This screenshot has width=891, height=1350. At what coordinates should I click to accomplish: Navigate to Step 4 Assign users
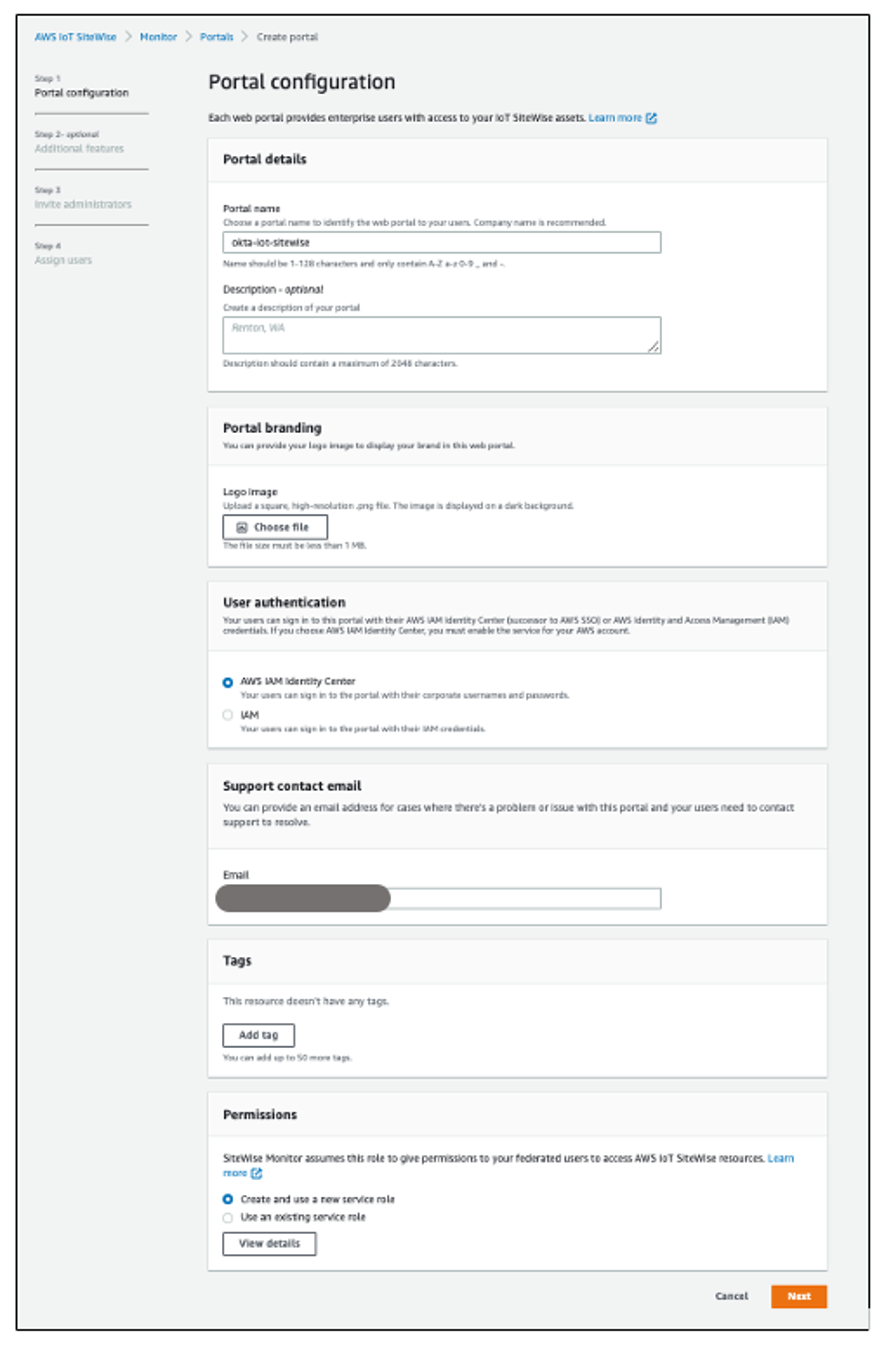pos(64,259)
